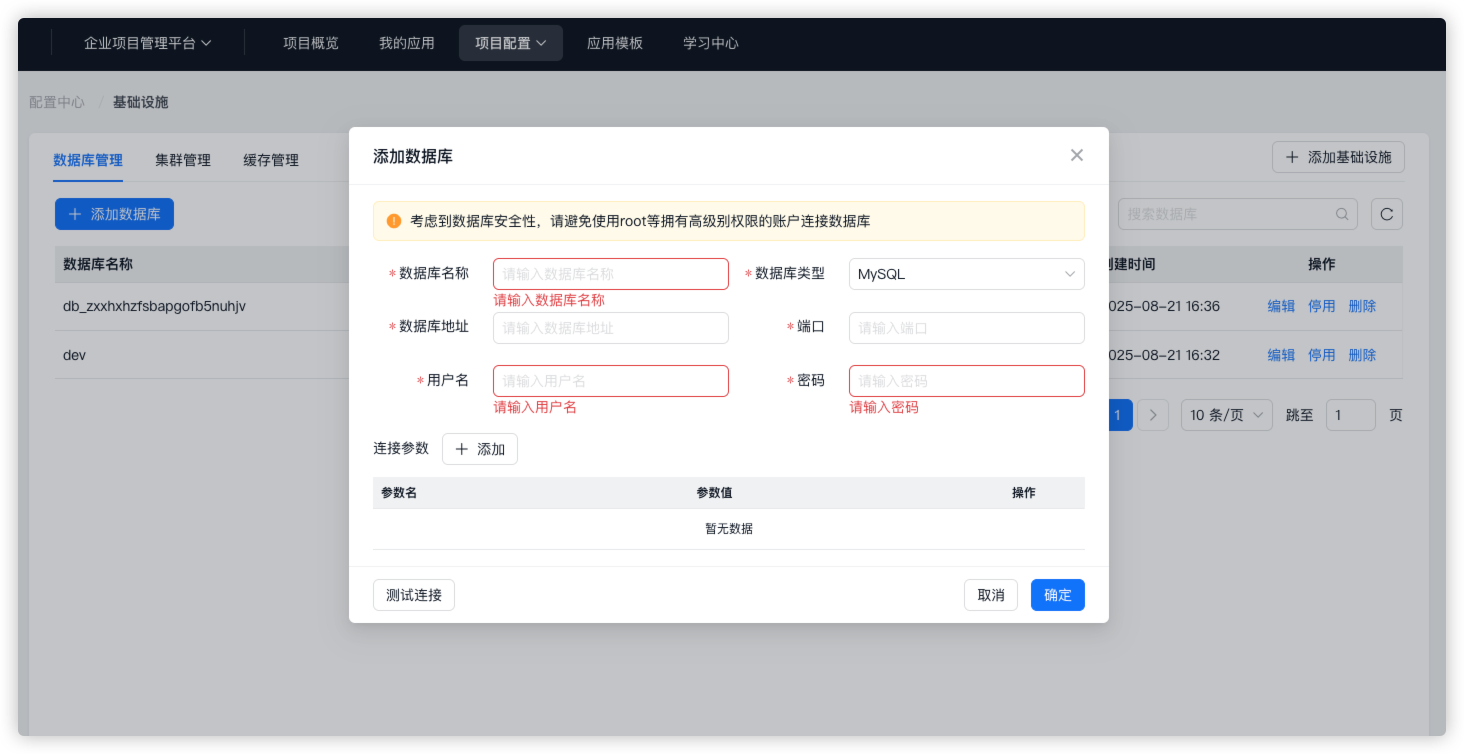Click 删除 link for dev database
This screenshot has height=754, width=1464.
pyautogui.click(x=1361, y=355)
